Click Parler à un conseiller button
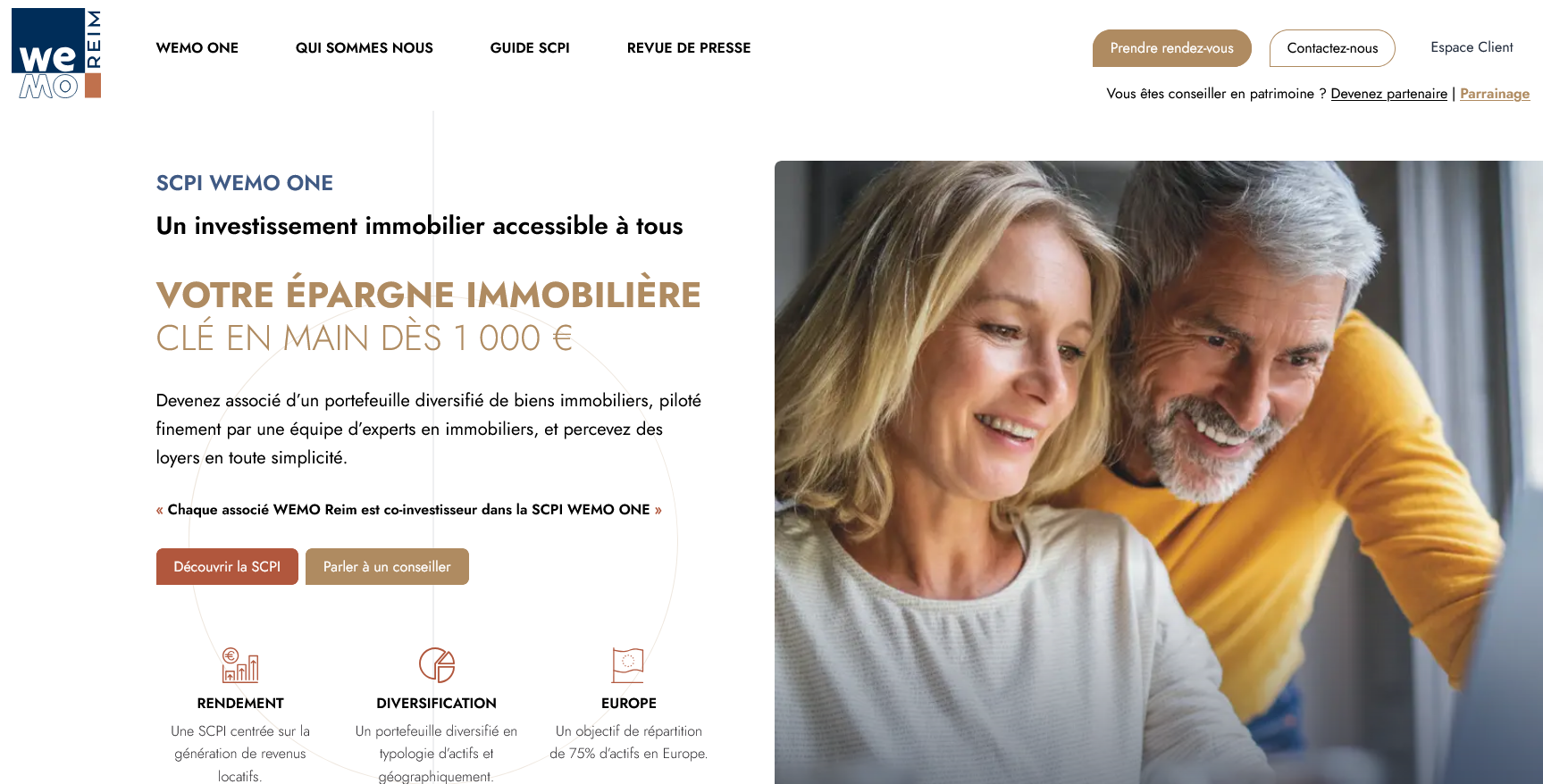 point(387,567)
